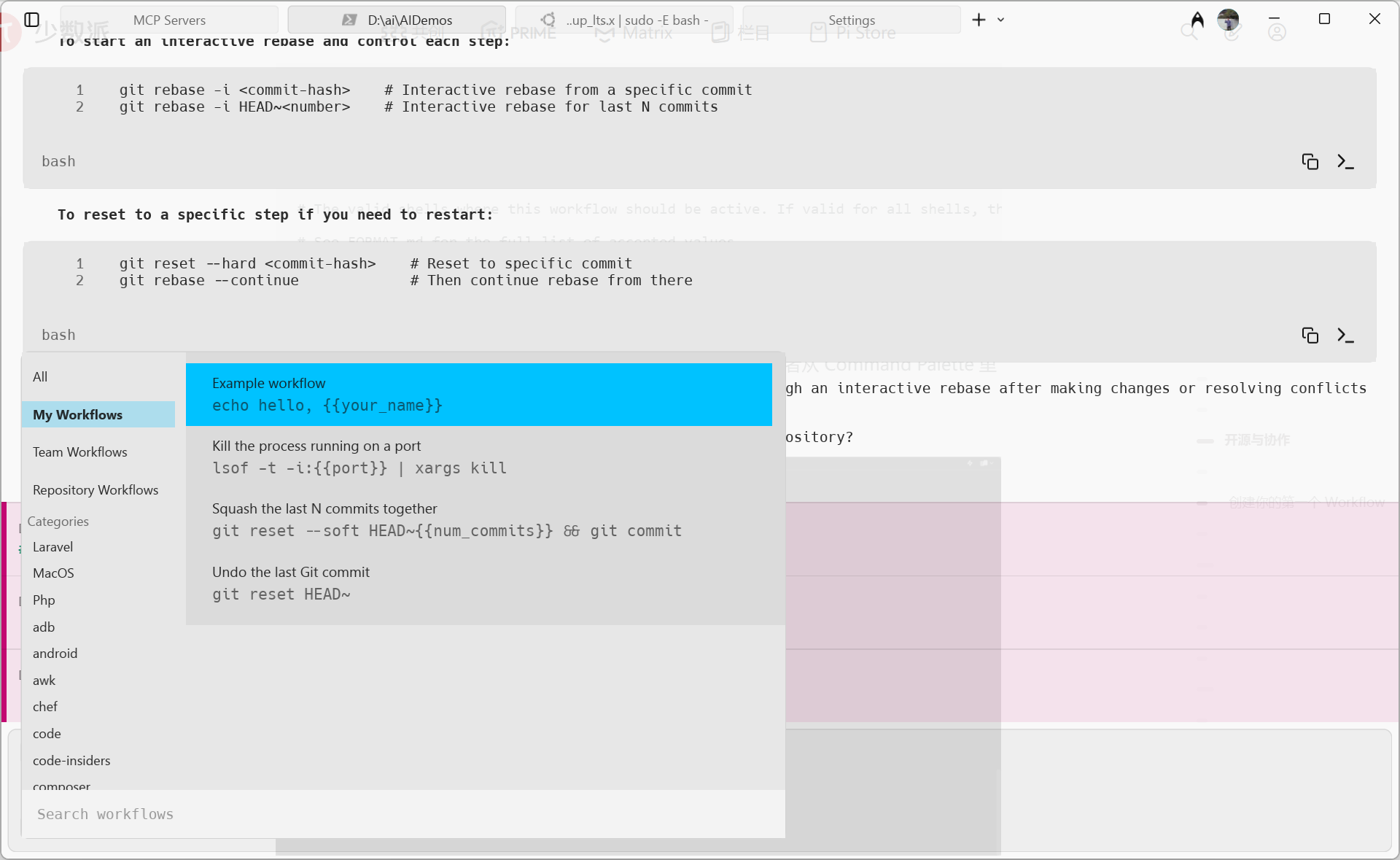Toggle the sidebar panel icon
The width and height of the screenshot is (1400, 860).
[x=31, y=20]
